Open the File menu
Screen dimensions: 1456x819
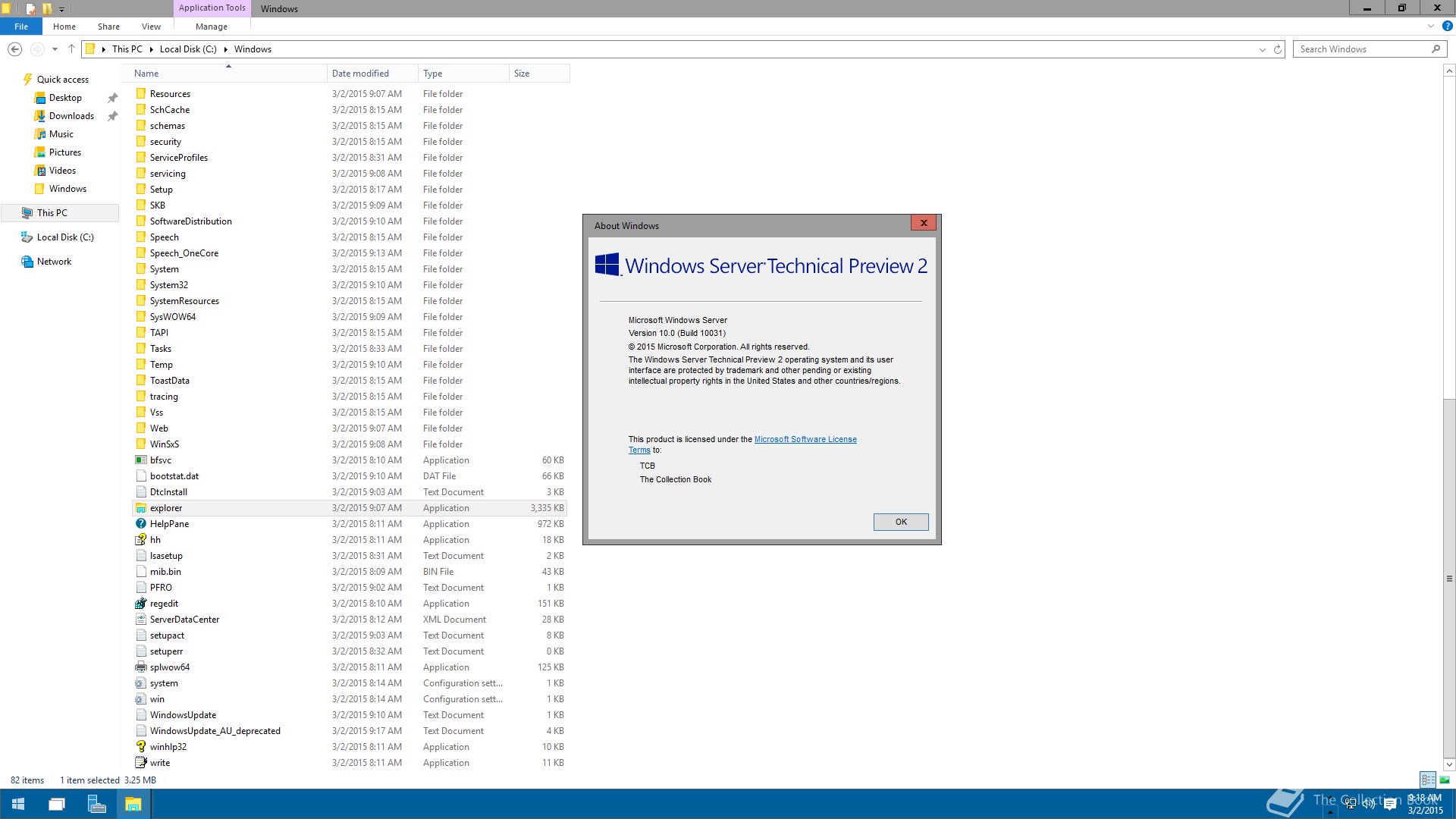[x=21, y=27]
